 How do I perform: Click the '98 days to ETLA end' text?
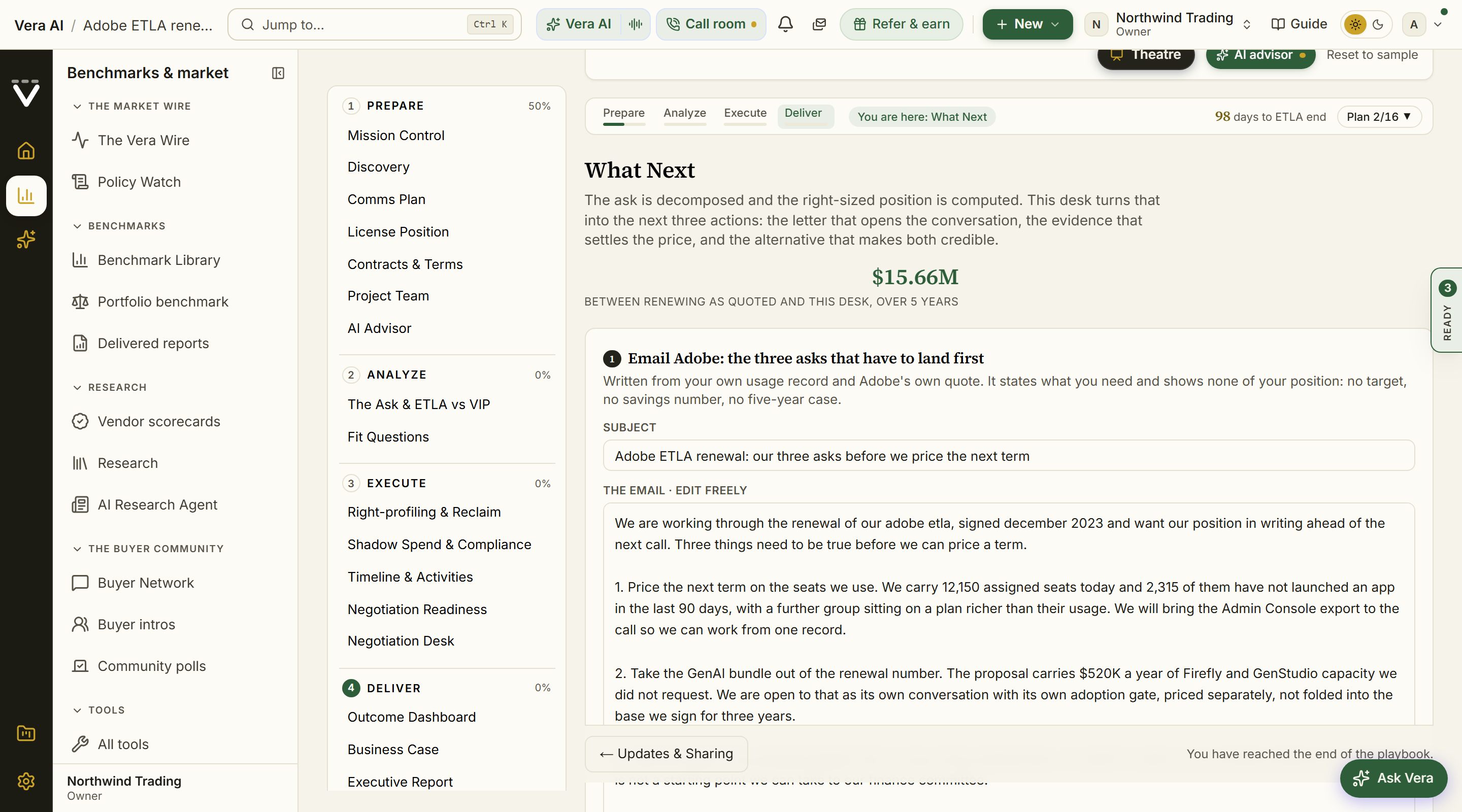[x=1270, y=117]
